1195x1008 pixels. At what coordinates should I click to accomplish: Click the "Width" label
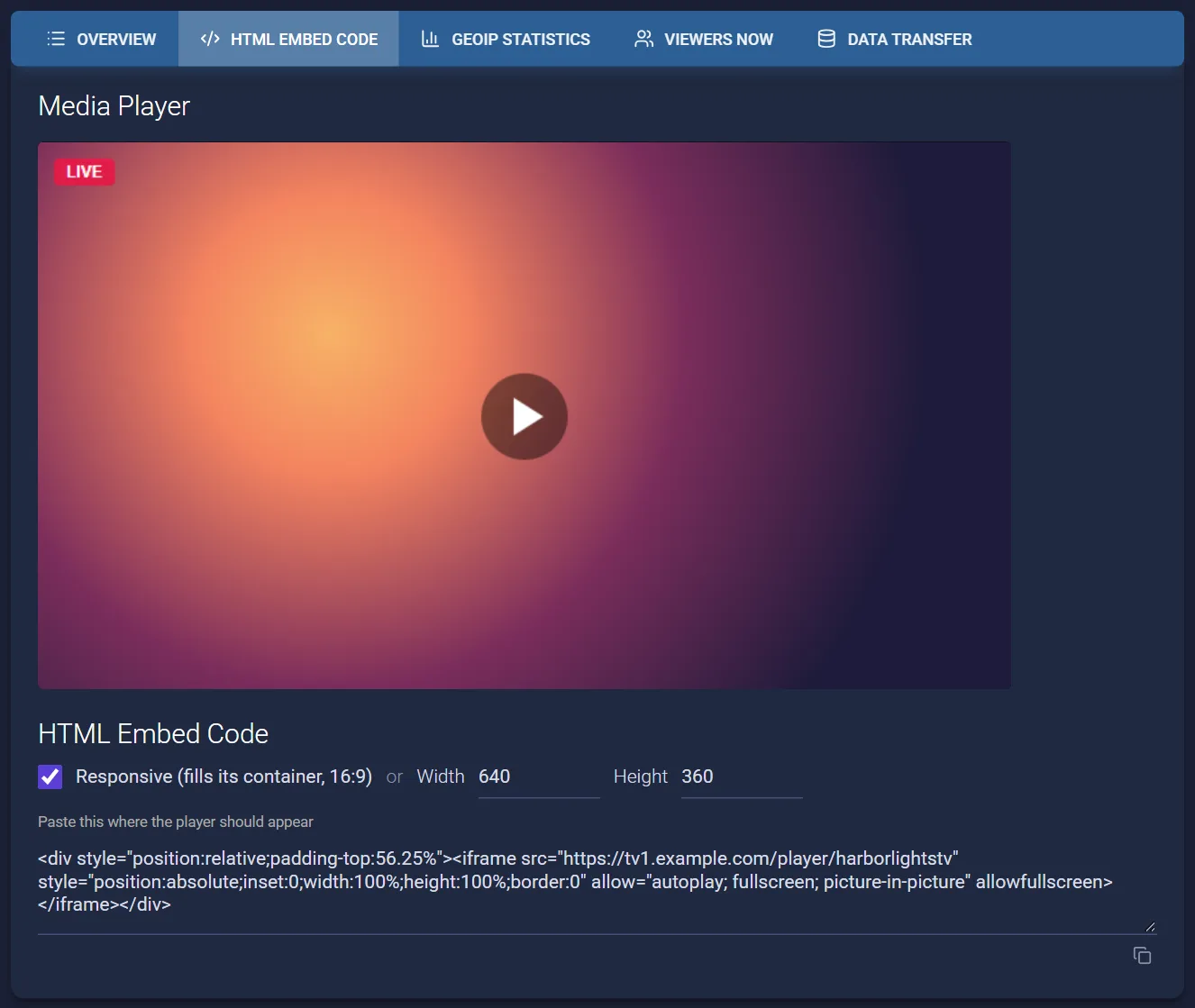tap(441, 776)
